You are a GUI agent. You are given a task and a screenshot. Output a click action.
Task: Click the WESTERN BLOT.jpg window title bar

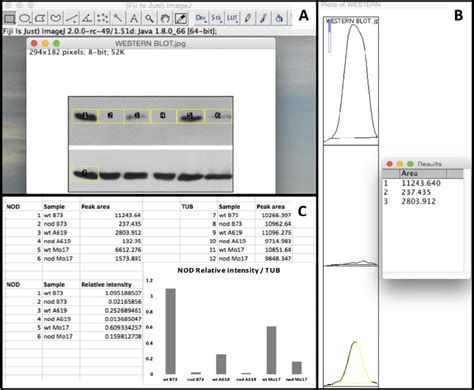151,43
